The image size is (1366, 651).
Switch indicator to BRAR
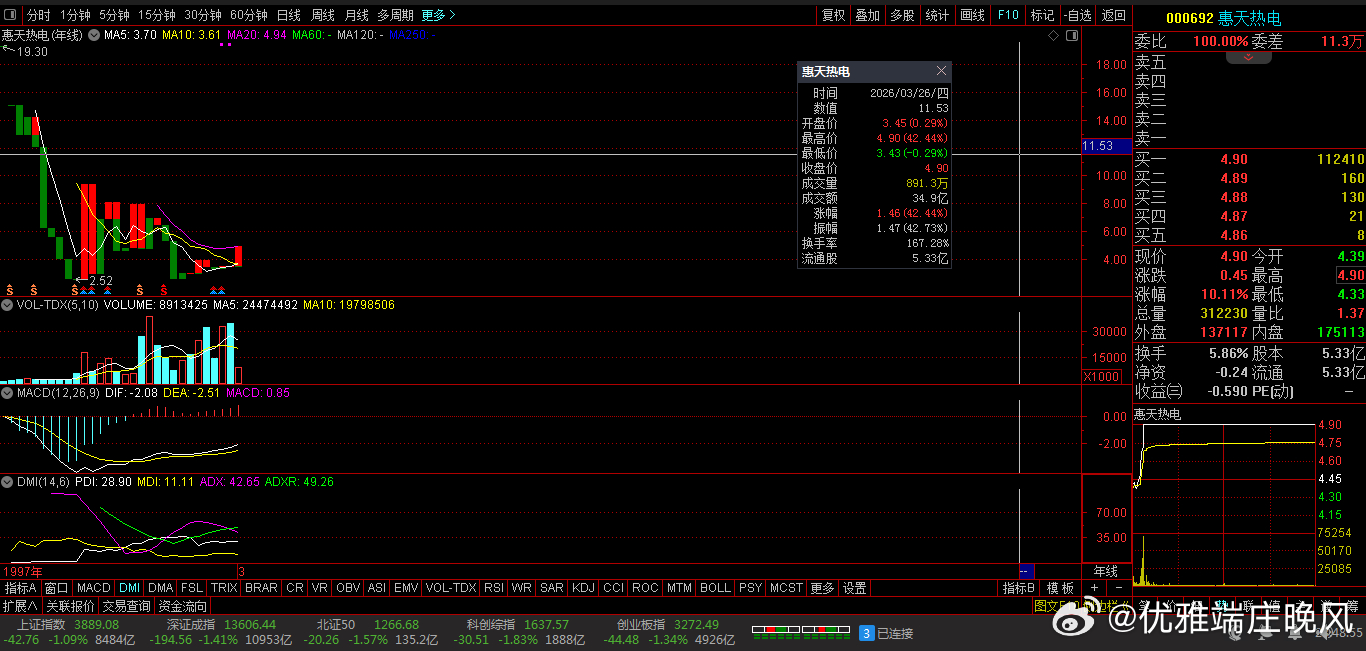click(261, 588)
